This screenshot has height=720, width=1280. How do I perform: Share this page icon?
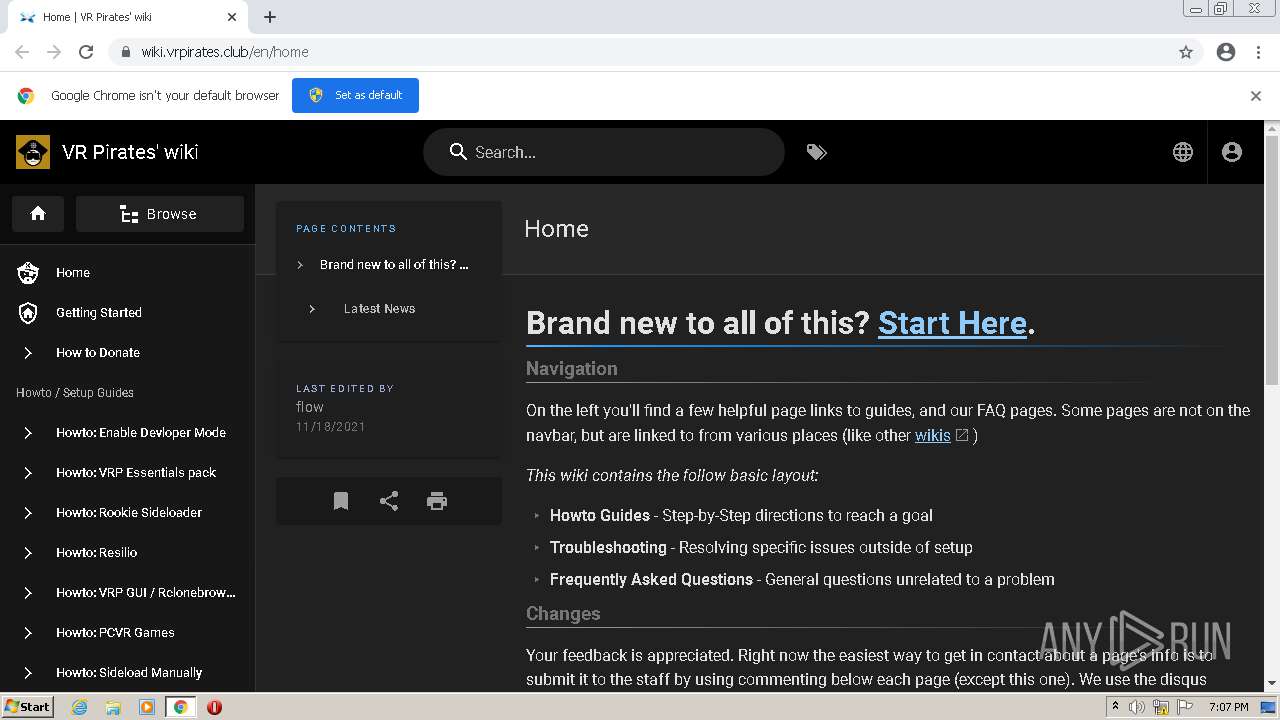pyautogui.click(x=389, y=501)
